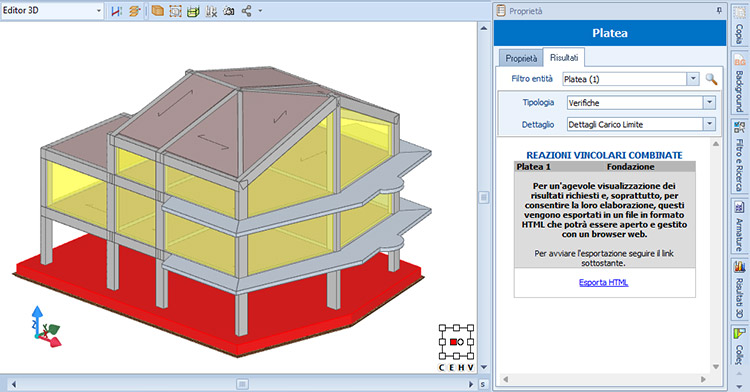Pin the Proprietà panel with the pushpin
This screenshot has height=392, width=750.
click(x=719, y=10)
